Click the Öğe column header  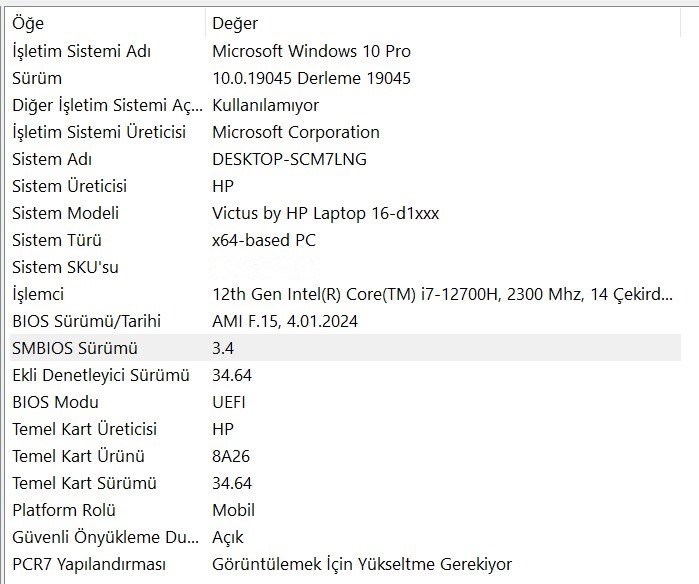point(28,23)
